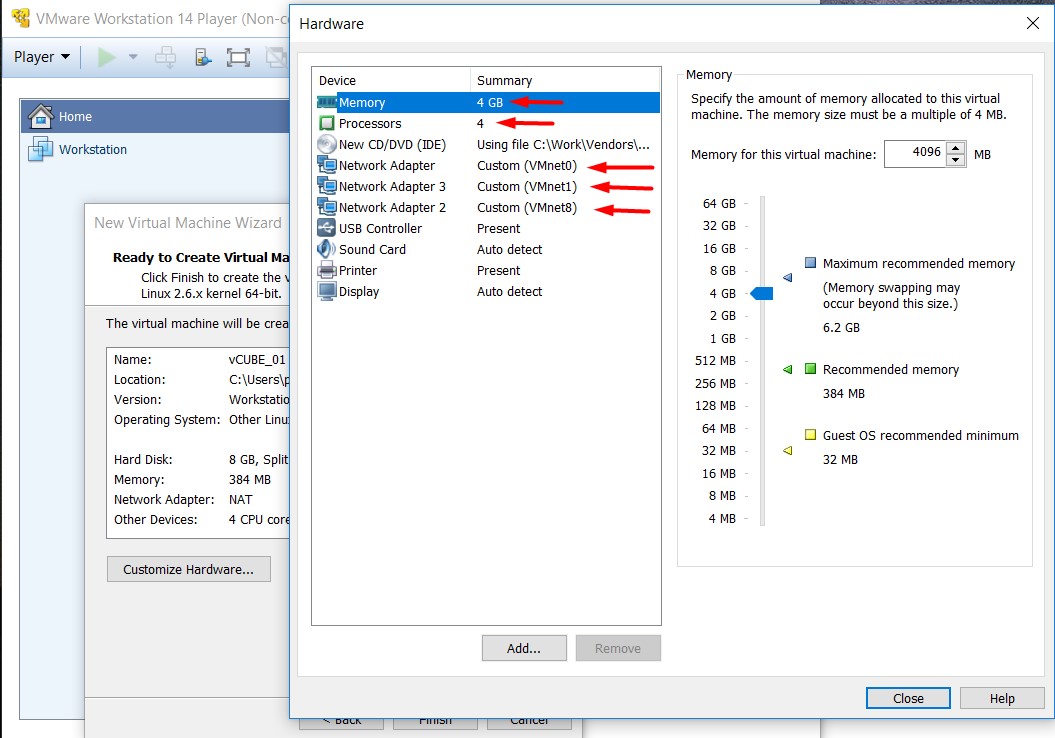1055x738 pixels.
Task: Click the Printer device icon
Action: pos(327,270)
